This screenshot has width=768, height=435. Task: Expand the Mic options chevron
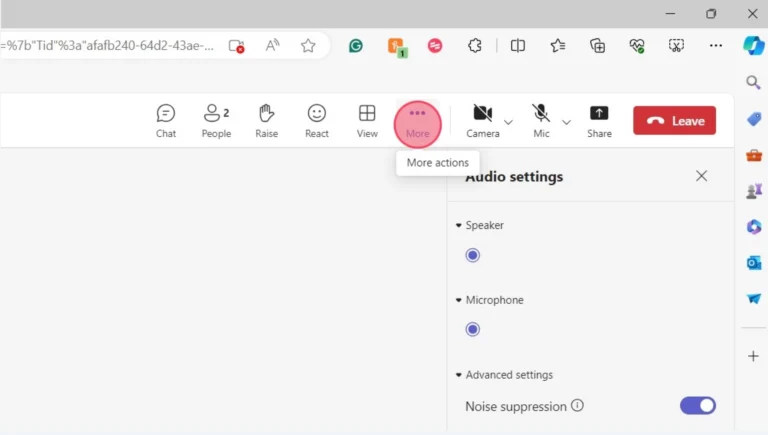click(x=566, y=122)
